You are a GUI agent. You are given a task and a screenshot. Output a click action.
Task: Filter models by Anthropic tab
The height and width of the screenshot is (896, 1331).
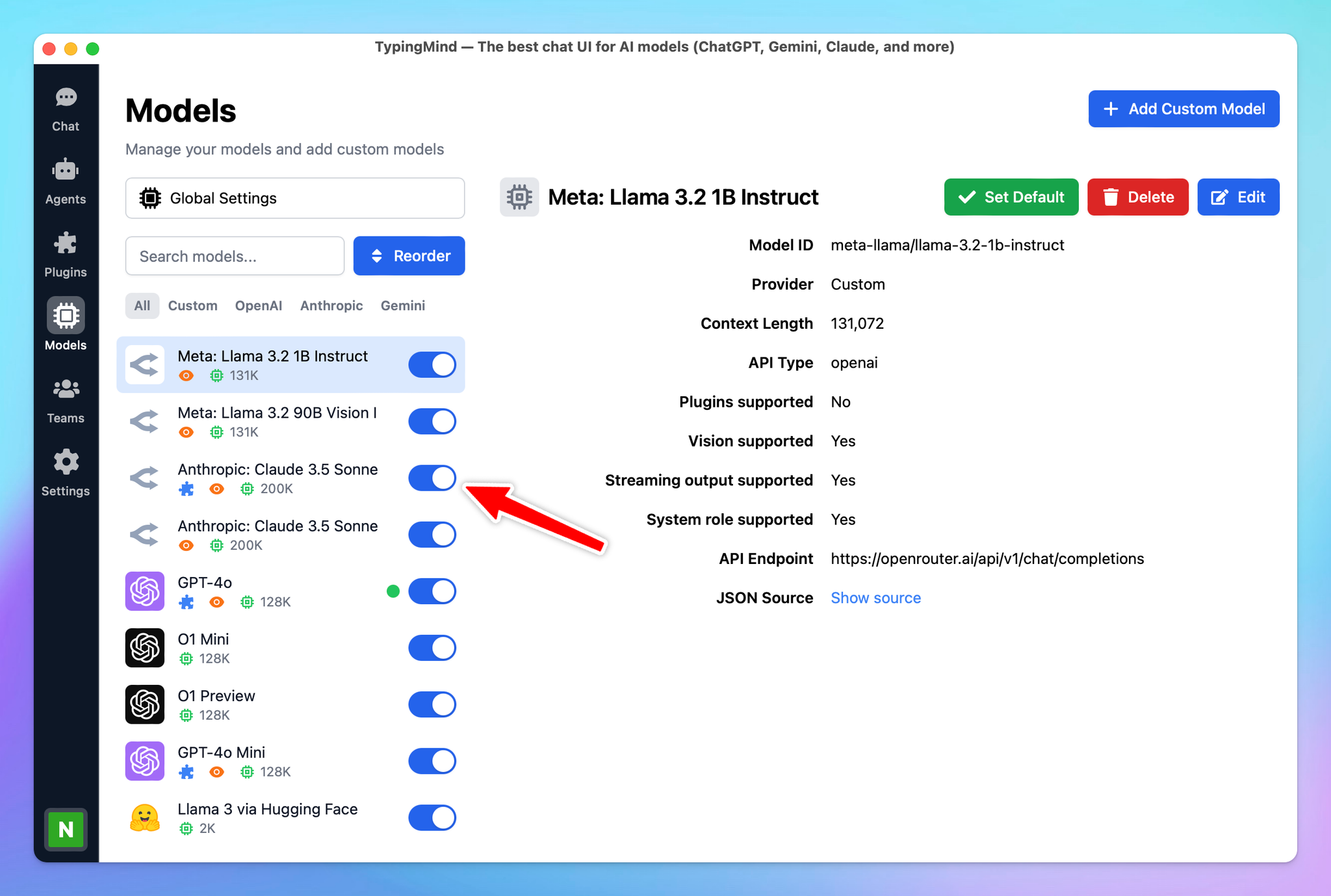331,305
